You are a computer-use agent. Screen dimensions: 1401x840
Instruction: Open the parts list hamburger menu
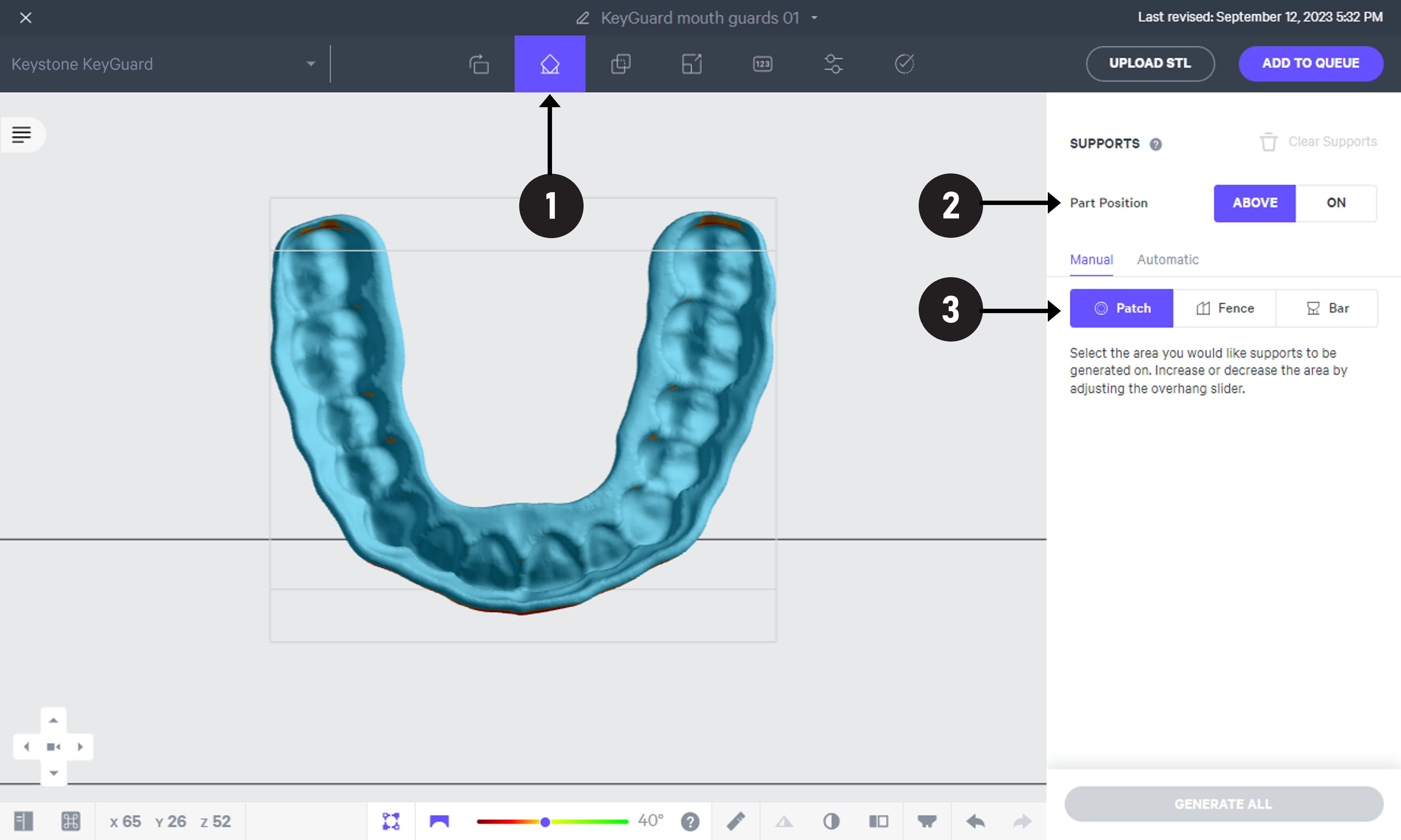tap(22, 135)
